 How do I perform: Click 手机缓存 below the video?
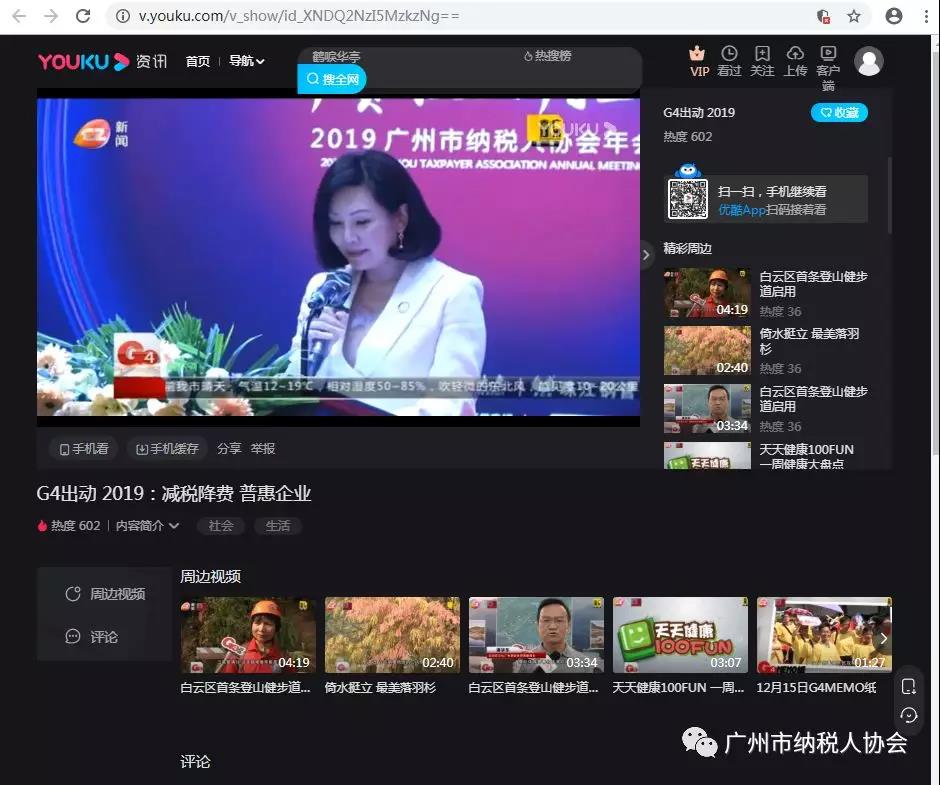click(x=167, y=449)
